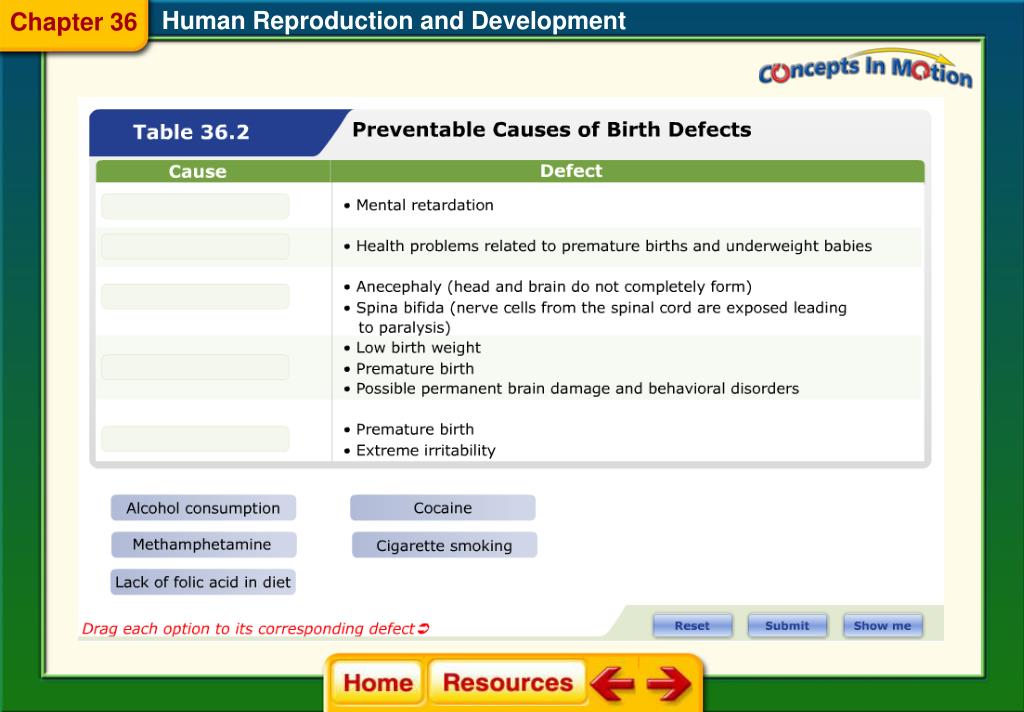Click the cause slot beside Low birth weight
This screenshot has height=712, width=1024.
click(195, 367)
